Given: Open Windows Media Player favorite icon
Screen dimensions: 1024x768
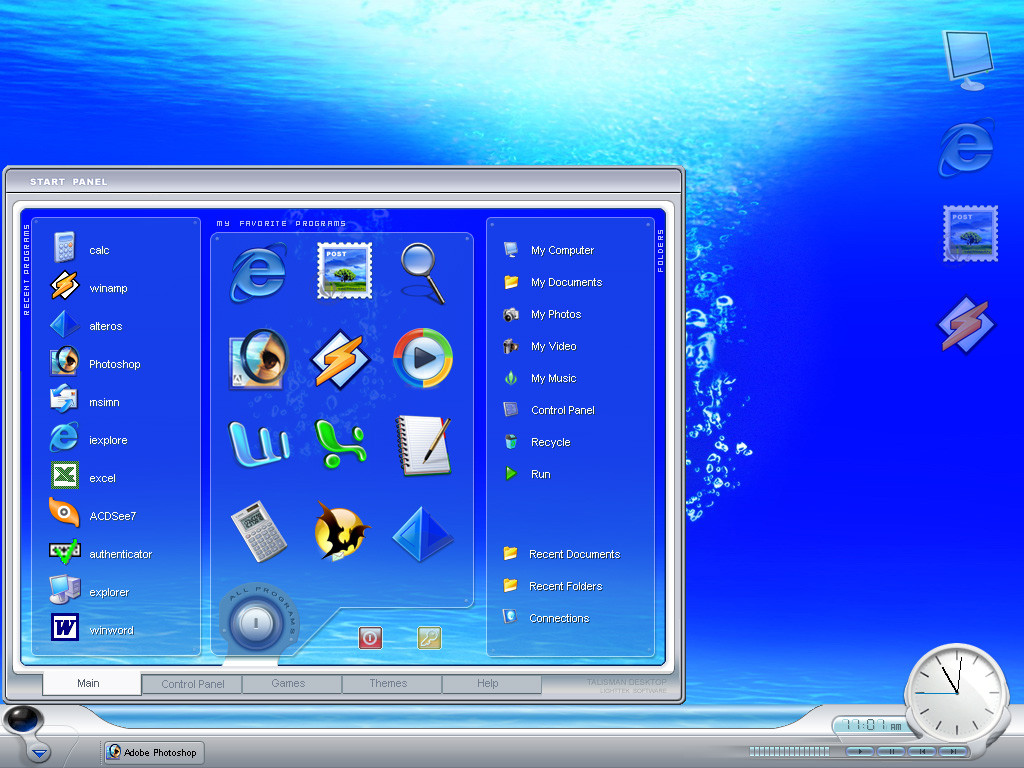Looking at the screenshot, I should click(423, 358).
